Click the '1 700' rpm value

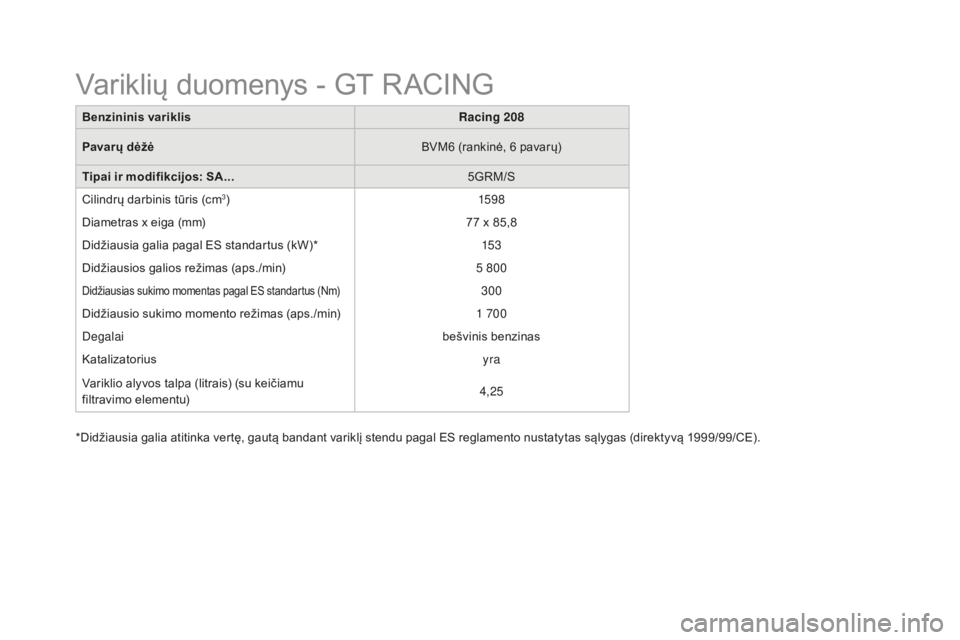pos(491,314)
